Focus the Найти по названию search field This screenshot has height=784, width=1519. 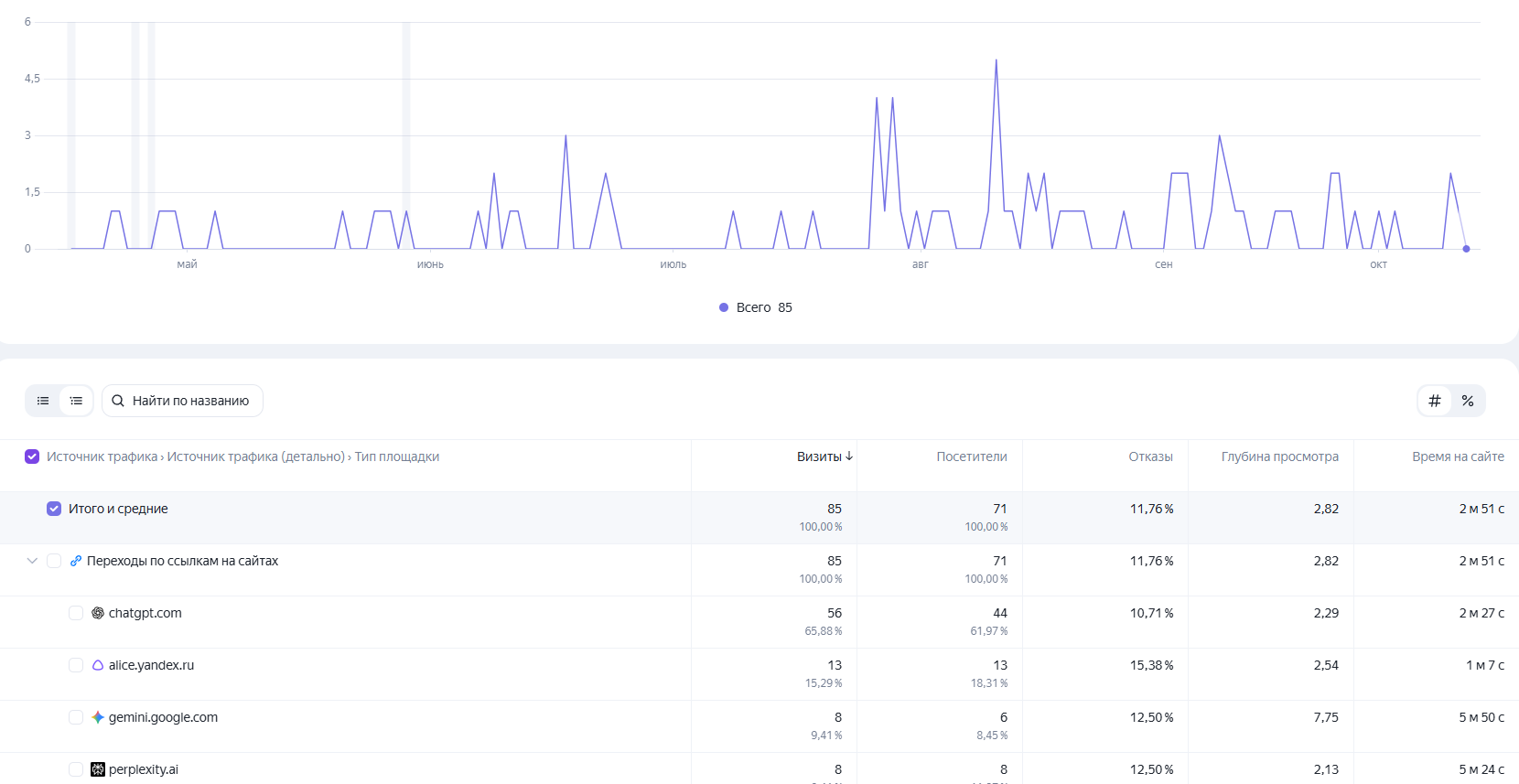click(x=182, y=401)
